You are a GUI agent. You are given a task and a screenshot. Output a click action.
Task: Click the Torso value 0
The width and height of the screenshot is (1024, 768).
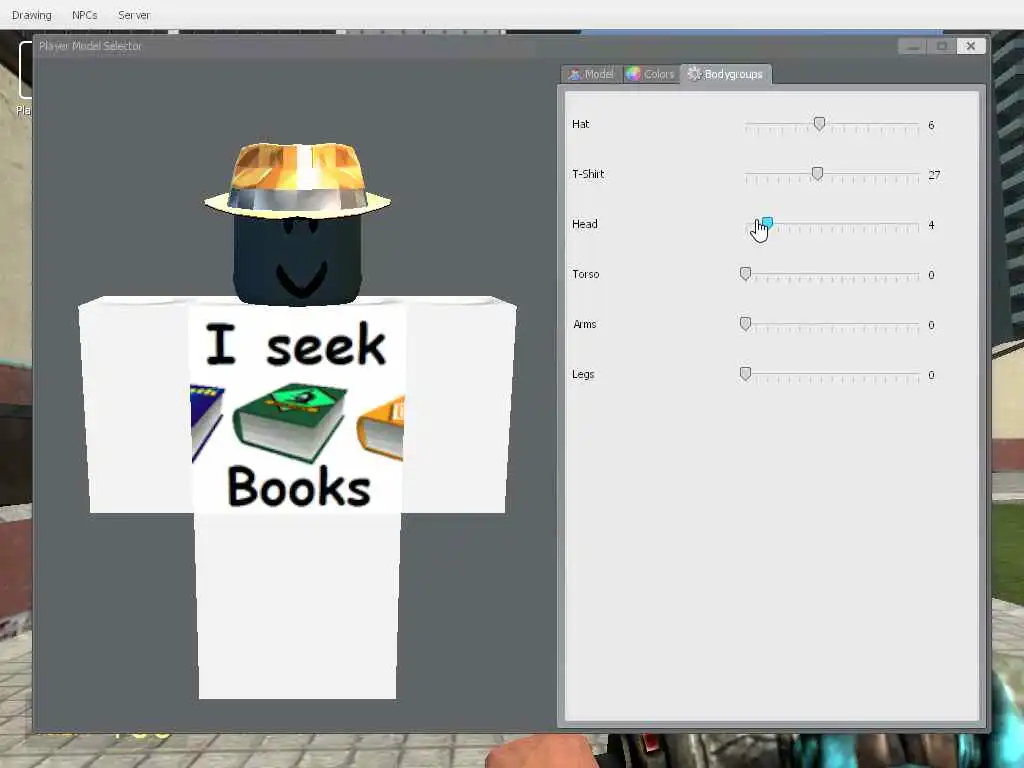pyautogui.click(x=931, y=275)
